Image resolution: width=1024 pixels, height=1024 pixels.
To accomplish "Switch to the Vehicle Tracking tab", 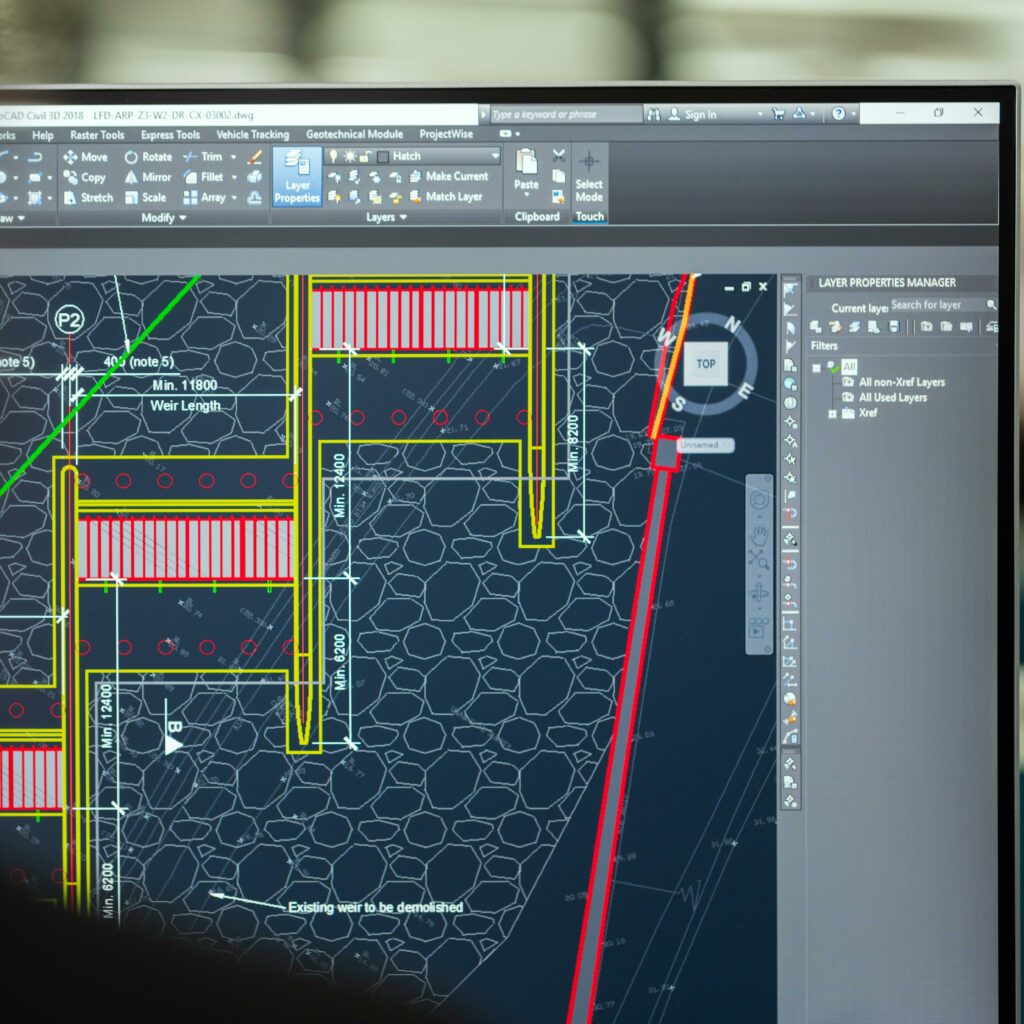I will (x=252, y=135).
